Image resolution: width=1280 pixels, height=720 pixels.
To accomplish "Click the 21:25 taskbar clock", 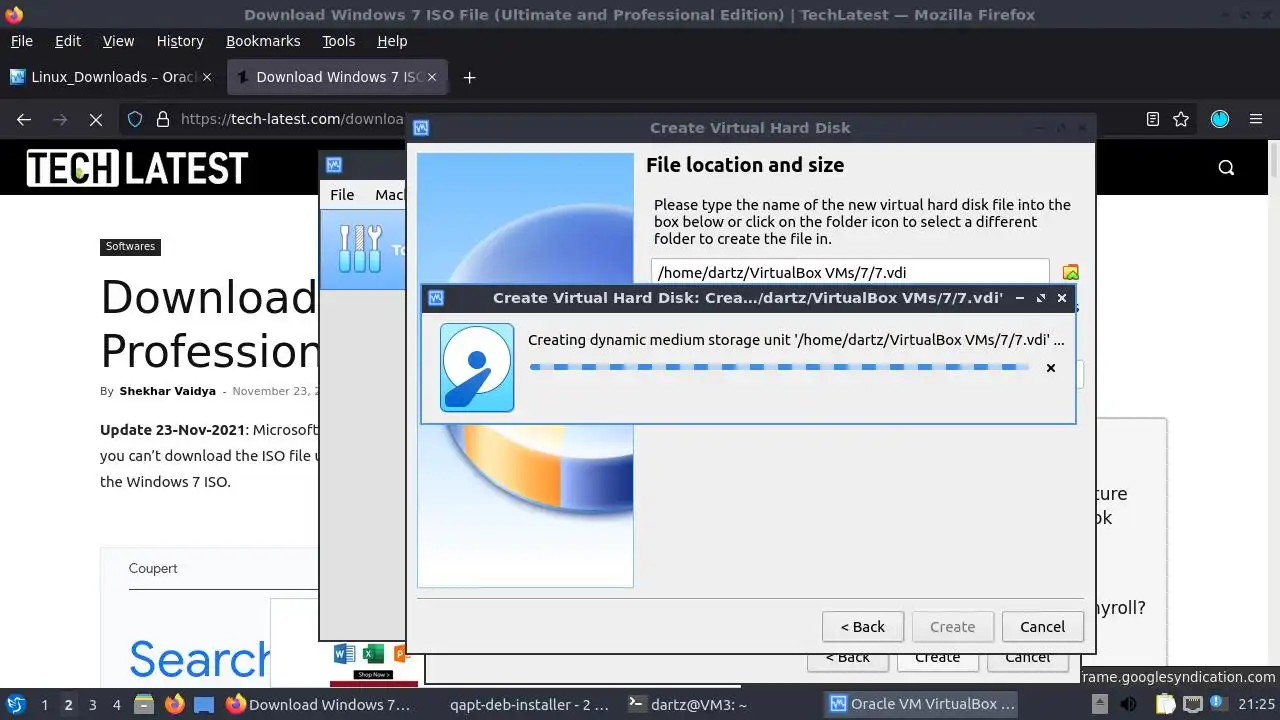I will click(x=1257, y=704).
